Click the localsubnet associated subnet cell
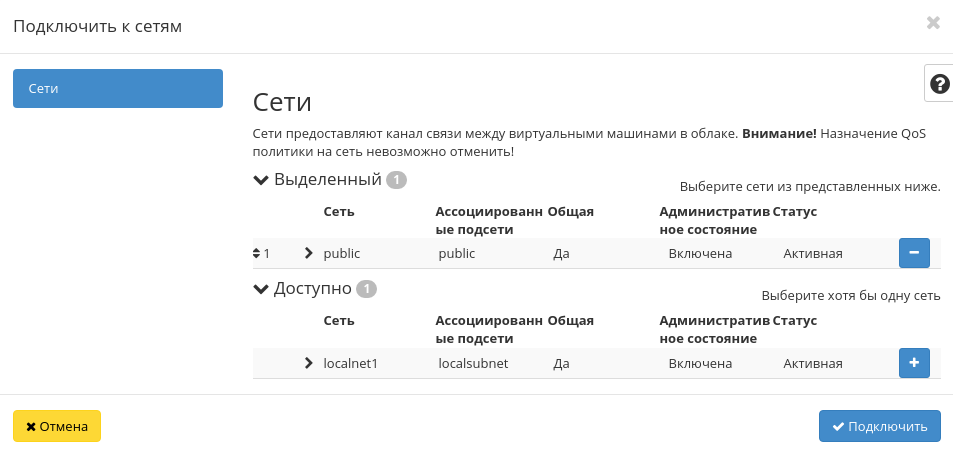Viewport: 953px width, 453px height. [x=473, y=363]
